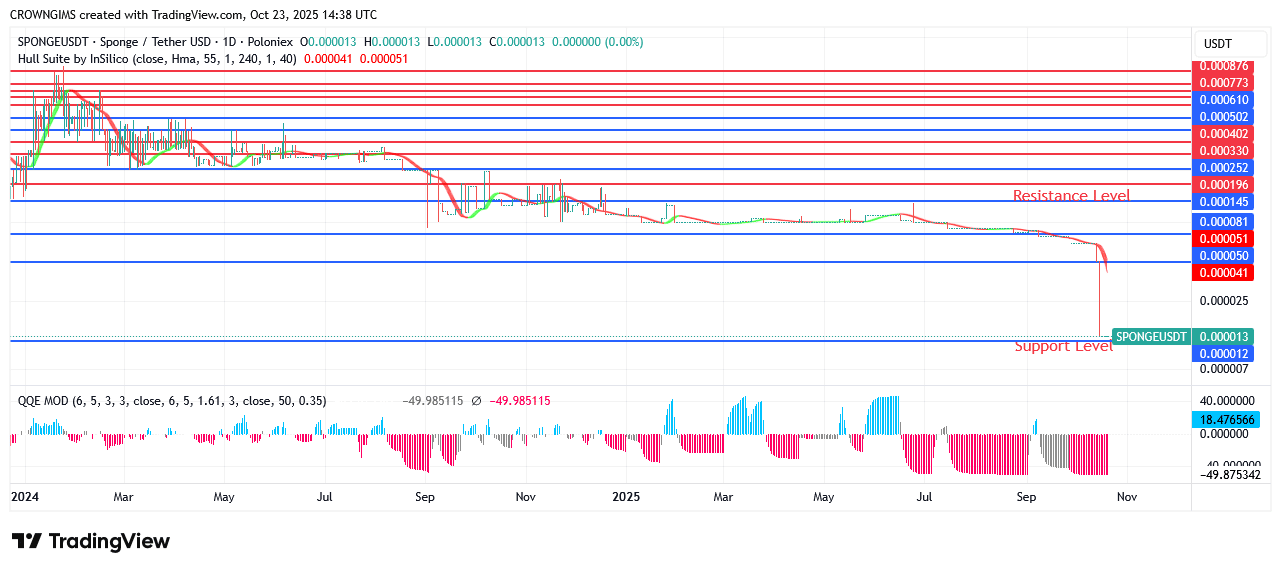Image resolution: width=1281 pixels, height=571 pixels.
Task: Click the 2025 label on time axis
Action: 625,496
